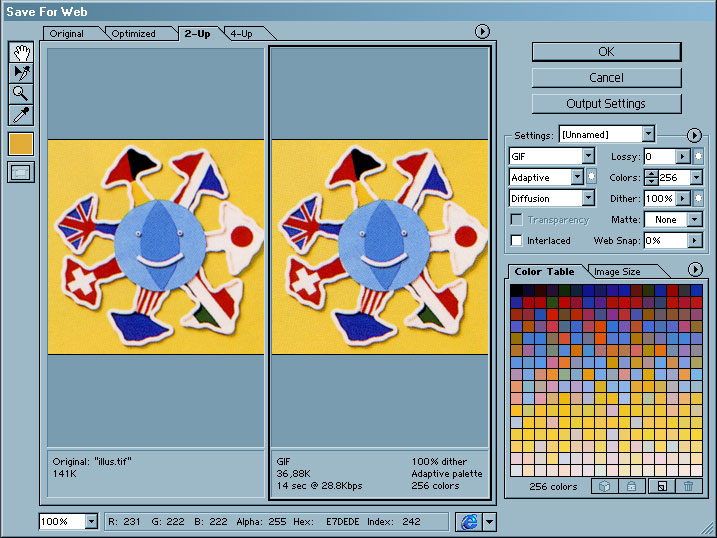Snap selected colors to web palette
The image size is (717, 538).
(x=605, y=486)
